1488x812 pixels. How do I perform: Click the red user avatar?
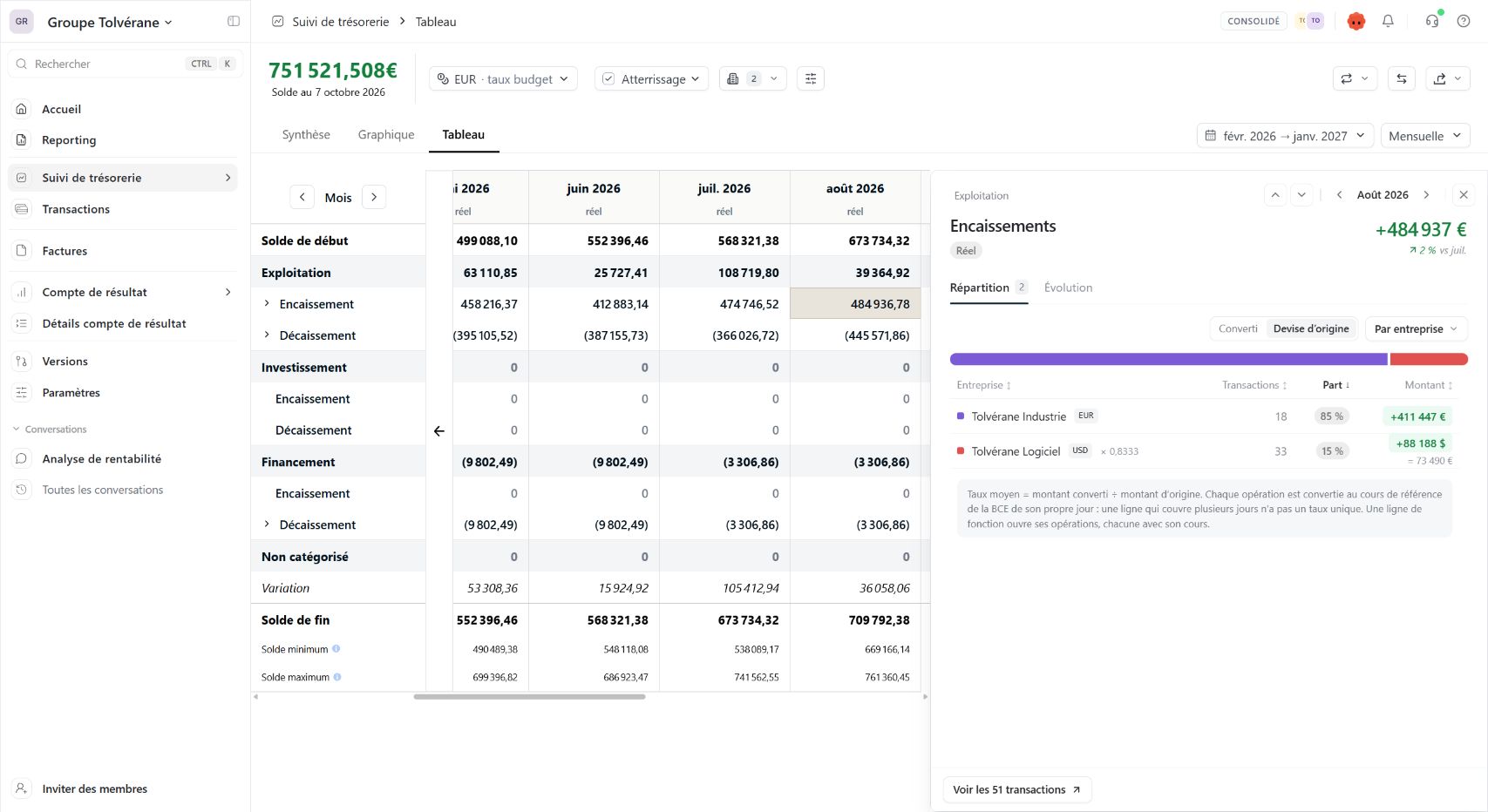click(1356, 21)
